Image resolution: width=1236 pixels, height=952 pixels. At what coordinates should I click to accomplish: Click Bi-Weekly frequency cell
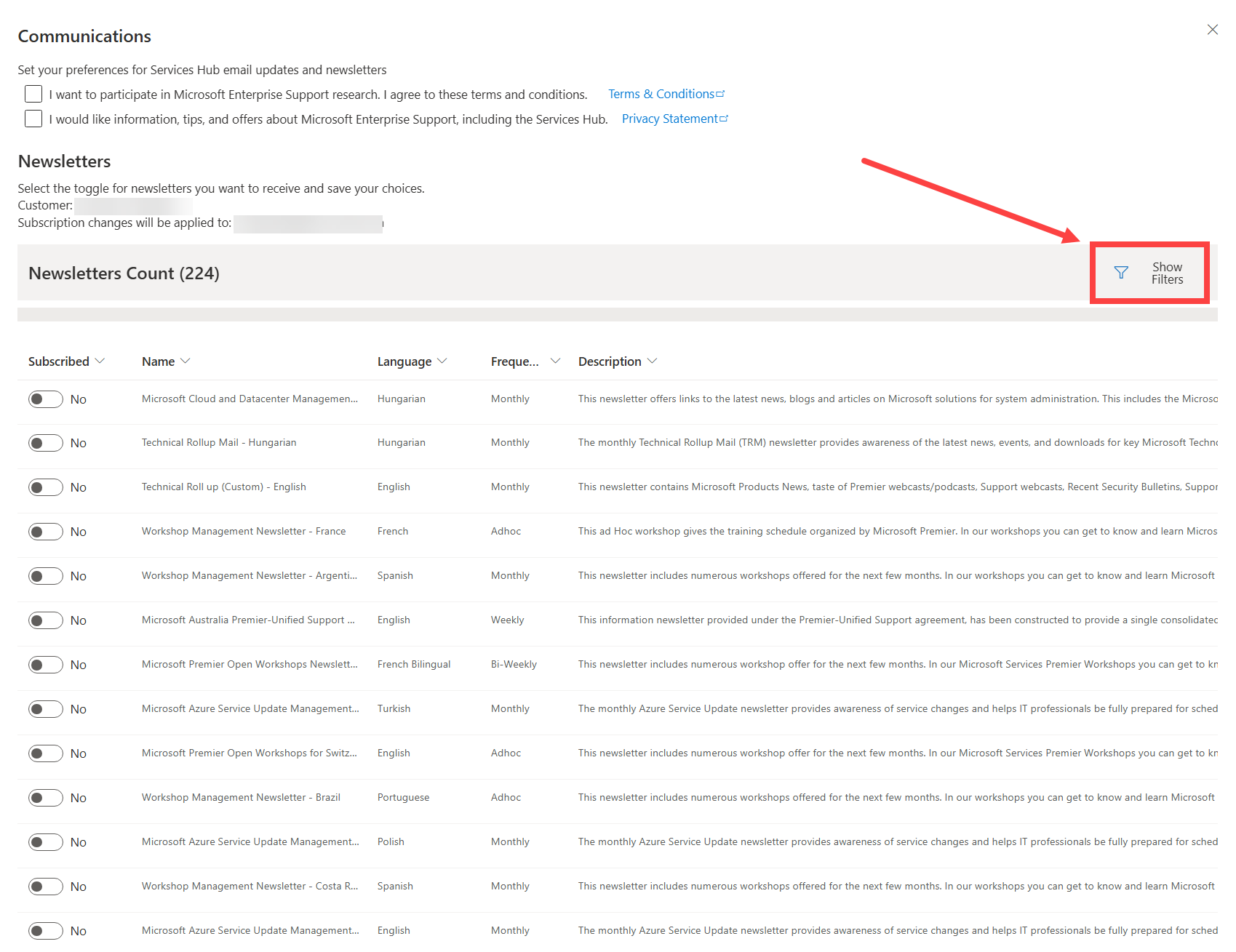pos(514,664)
